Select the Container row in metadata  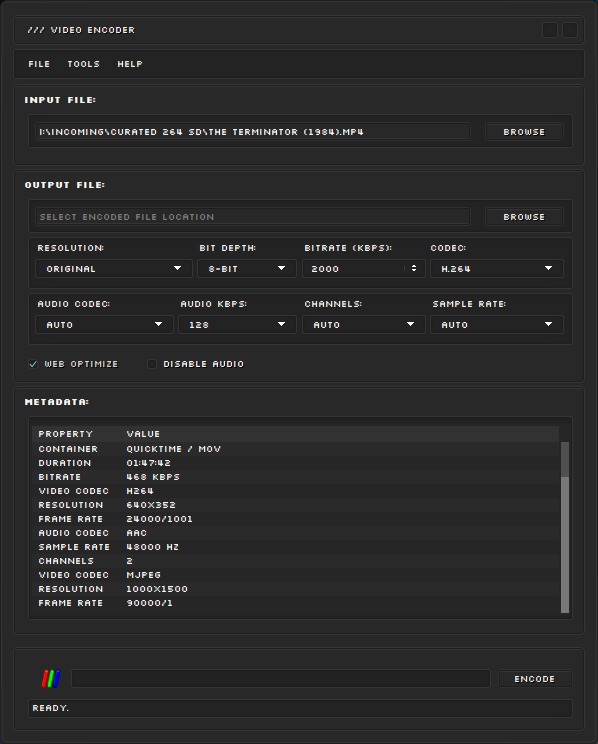tap(296, 449)
